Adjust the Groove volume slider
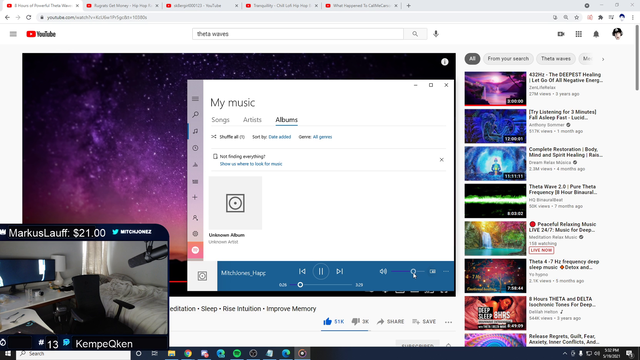Viewport: 640px width, 360px height. pos(408,271)
